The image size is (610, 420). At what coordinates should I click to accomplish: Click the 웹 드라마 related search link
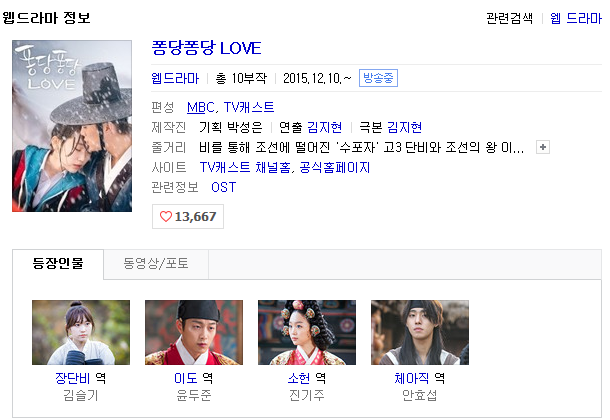(x=576, y=18)
